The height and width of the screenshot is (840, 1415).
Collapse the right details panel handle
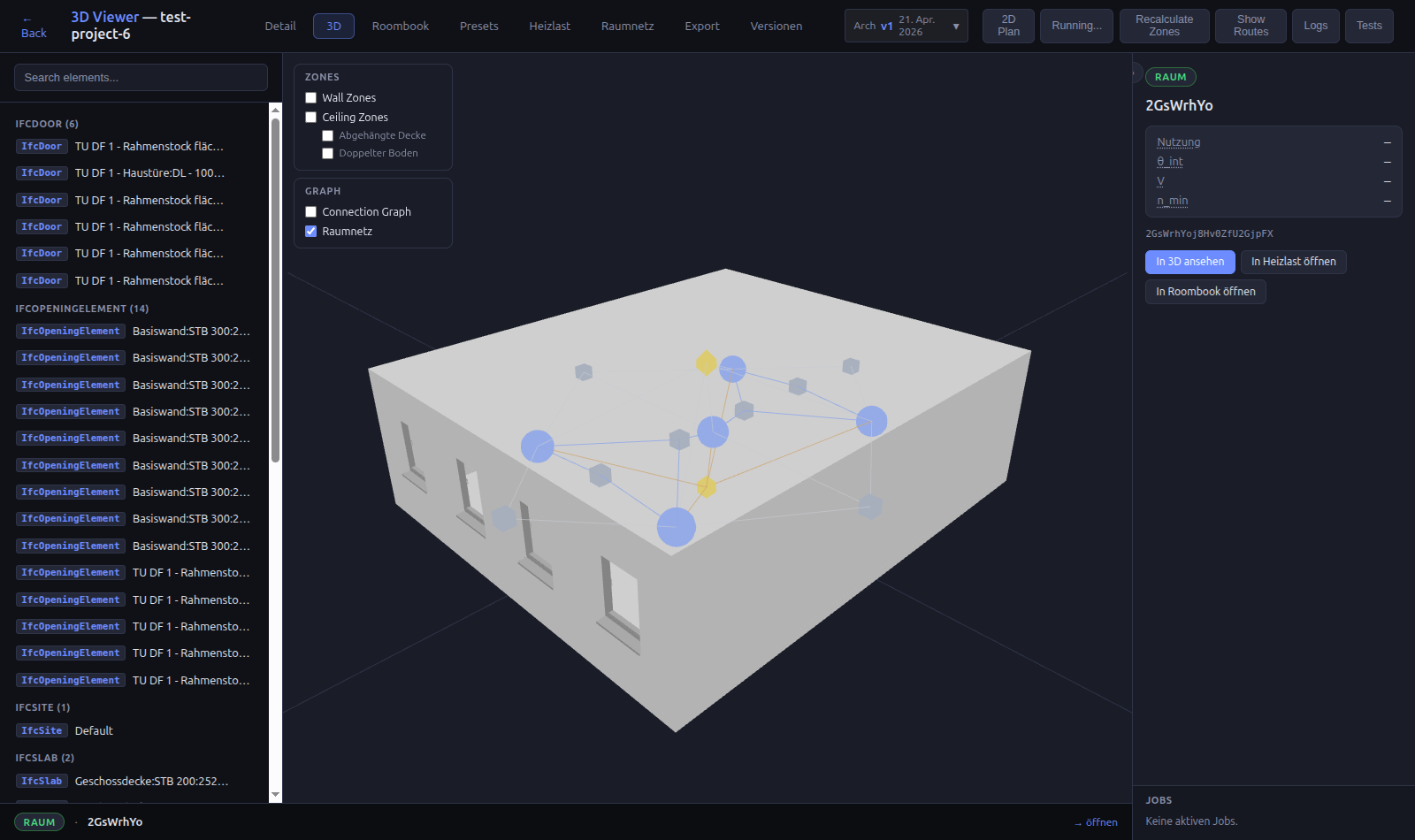(1136, 73)
